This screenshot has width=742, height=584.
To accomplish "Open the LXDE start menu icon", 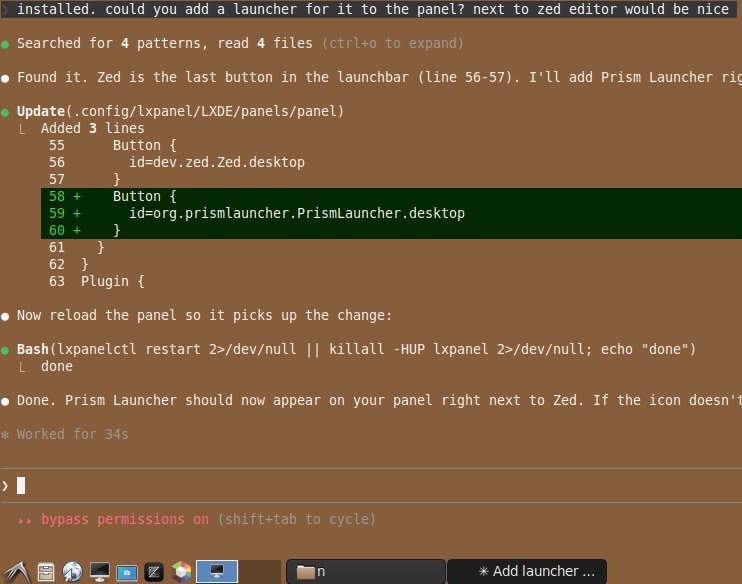I will coord(16,571).
